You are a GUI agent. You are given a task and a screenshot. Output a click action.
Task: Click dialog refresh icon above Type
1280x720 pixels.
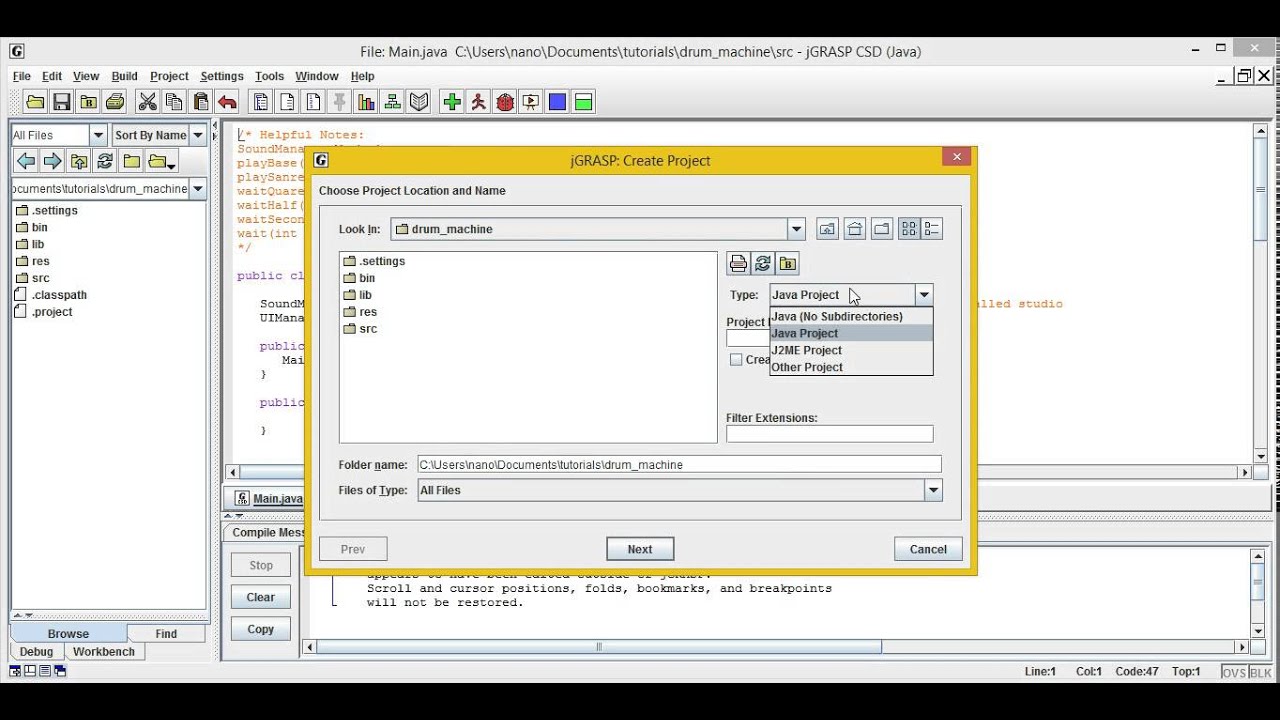[763, 264]
